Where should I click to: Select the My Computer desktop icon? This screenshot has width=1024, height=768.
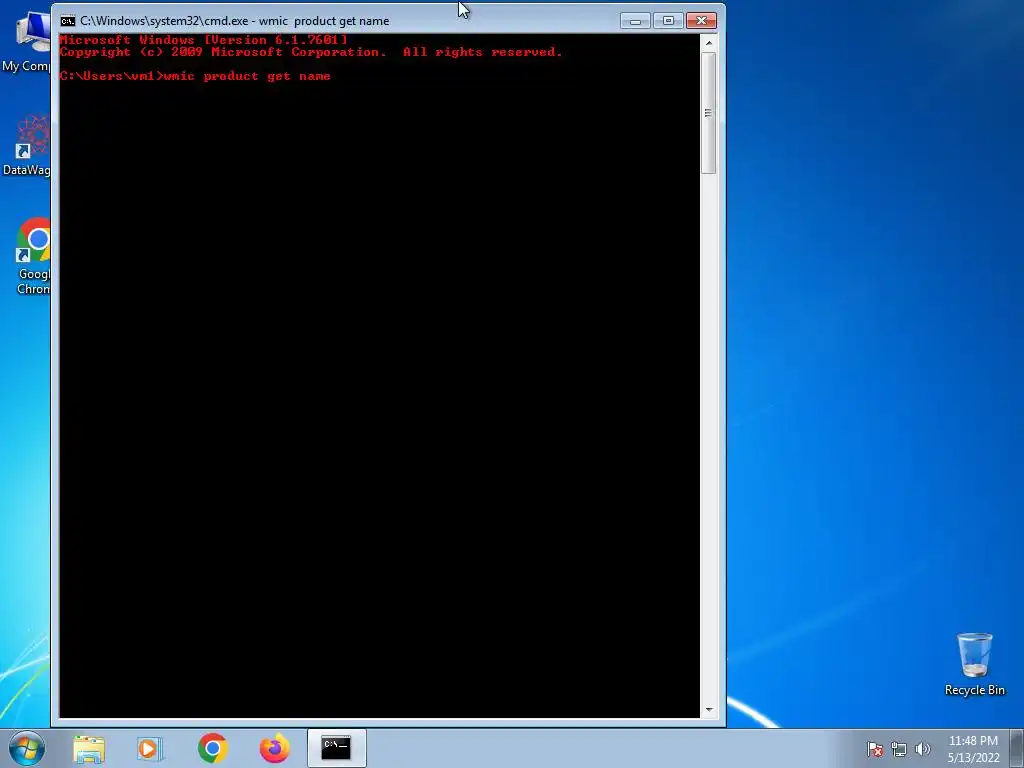[x=27, y=40]
